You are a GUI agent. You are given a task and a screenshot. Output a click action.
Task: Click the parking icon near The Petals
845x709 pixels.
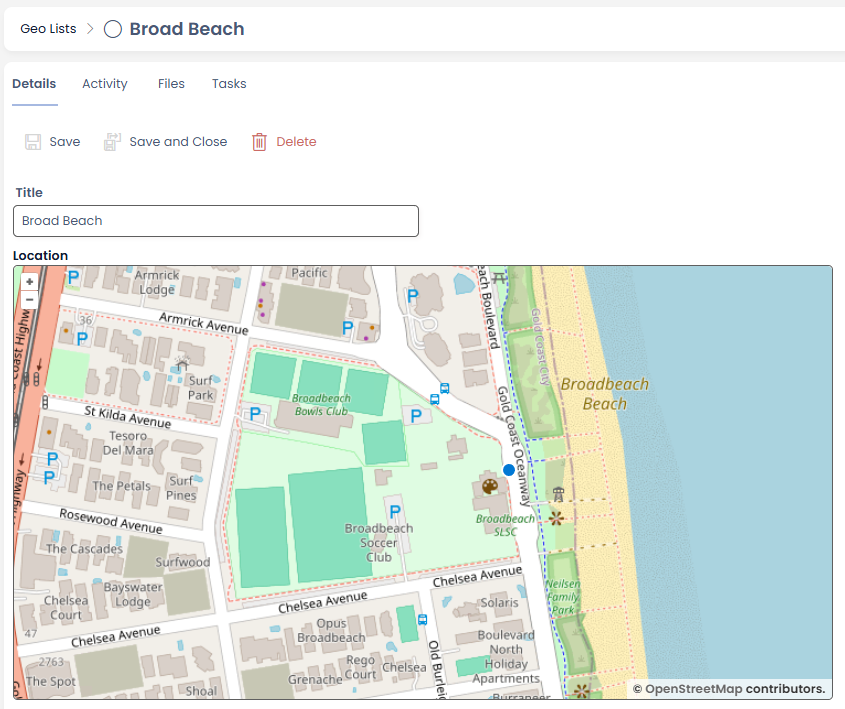click(x=48, y=477)
